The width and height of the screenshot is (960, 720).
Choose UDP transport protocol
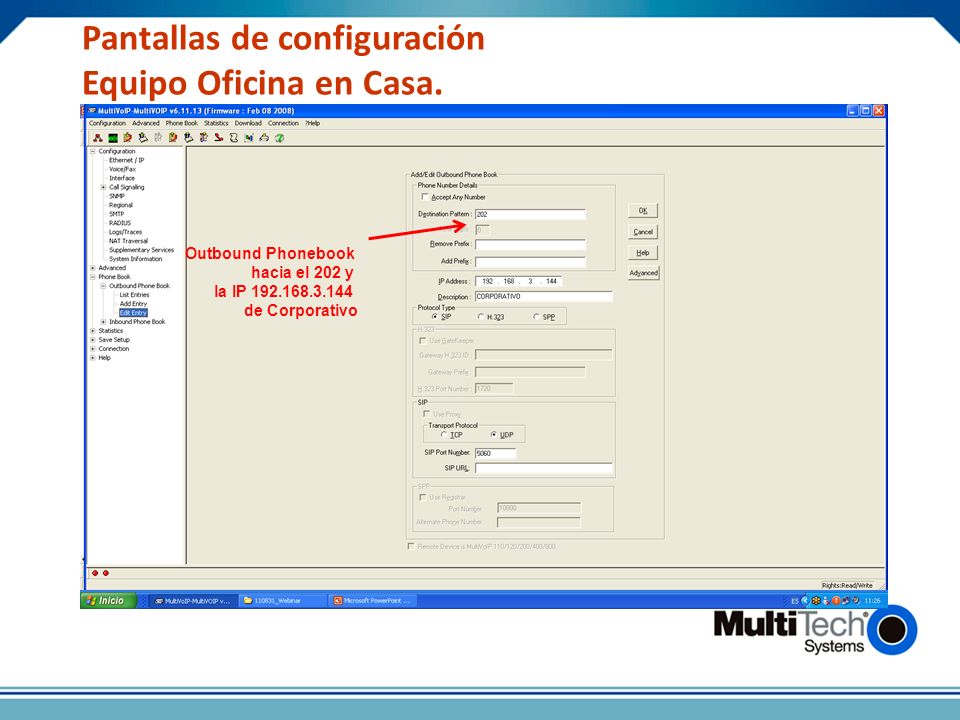pyautogui.click(x=494, y=435)
